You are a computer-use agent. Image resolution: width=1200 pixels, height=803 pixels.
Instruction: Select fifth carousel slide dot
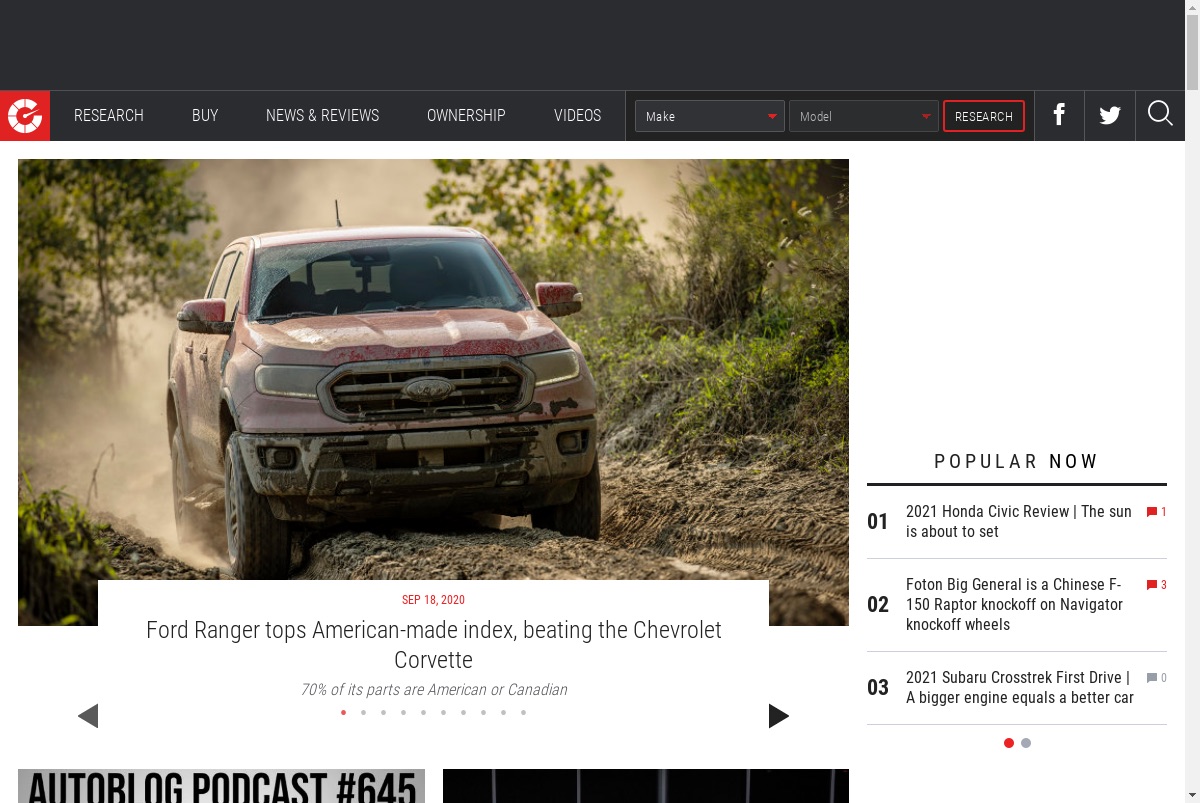click(423, 713)
